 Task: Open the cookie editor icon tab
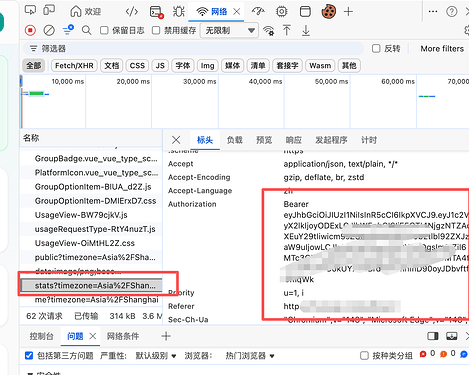(328, 12)
